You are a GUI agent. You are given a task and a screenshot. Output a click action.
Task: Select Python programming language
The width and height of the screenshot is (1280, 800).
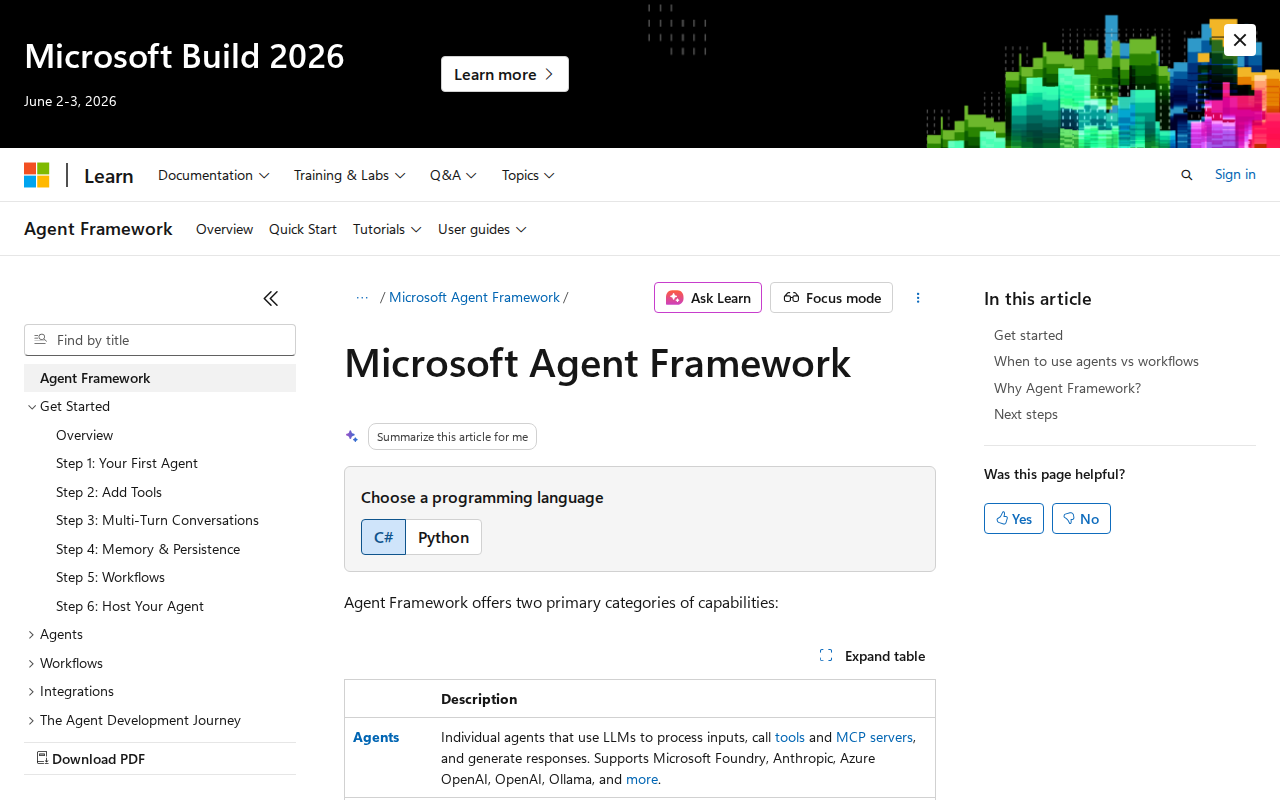pyautogui.click(x=443, y=537)
